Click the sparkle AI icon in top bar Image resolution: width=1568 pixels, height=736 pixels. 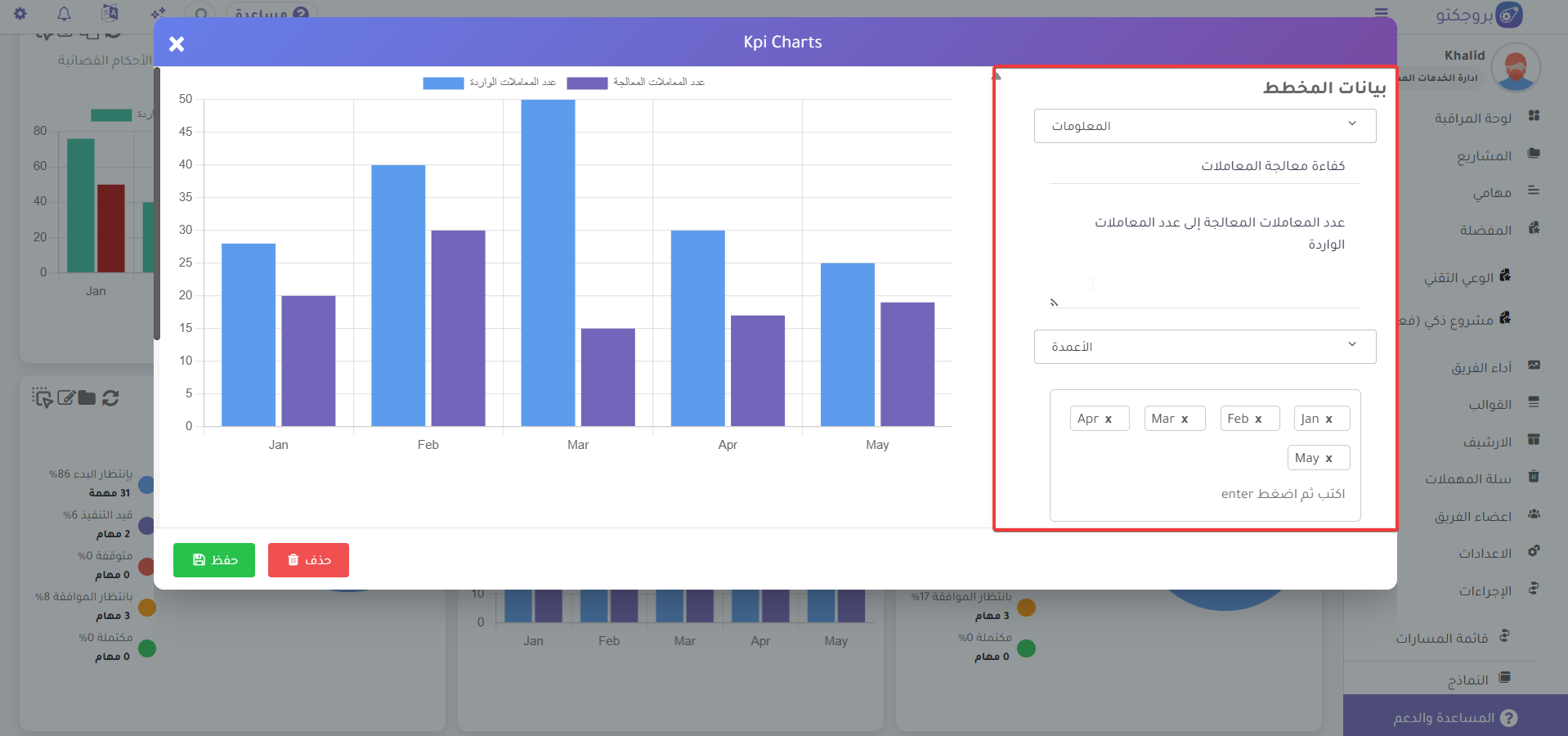coord(158,13)
